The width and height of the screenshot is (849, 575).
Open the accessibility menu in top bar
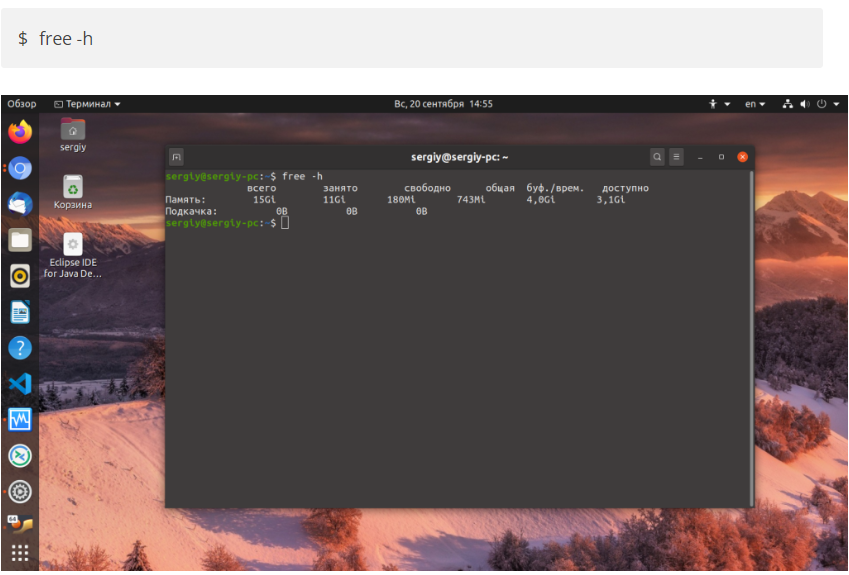tap(719, 104)
